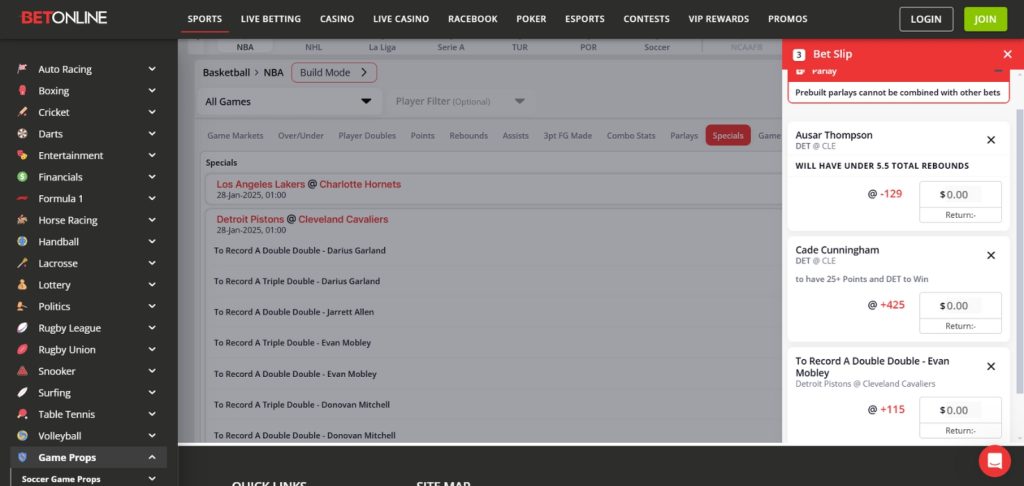Remove Evan Mobley double double bet
Screen dimensions: 1024x486
pos(991,366)
